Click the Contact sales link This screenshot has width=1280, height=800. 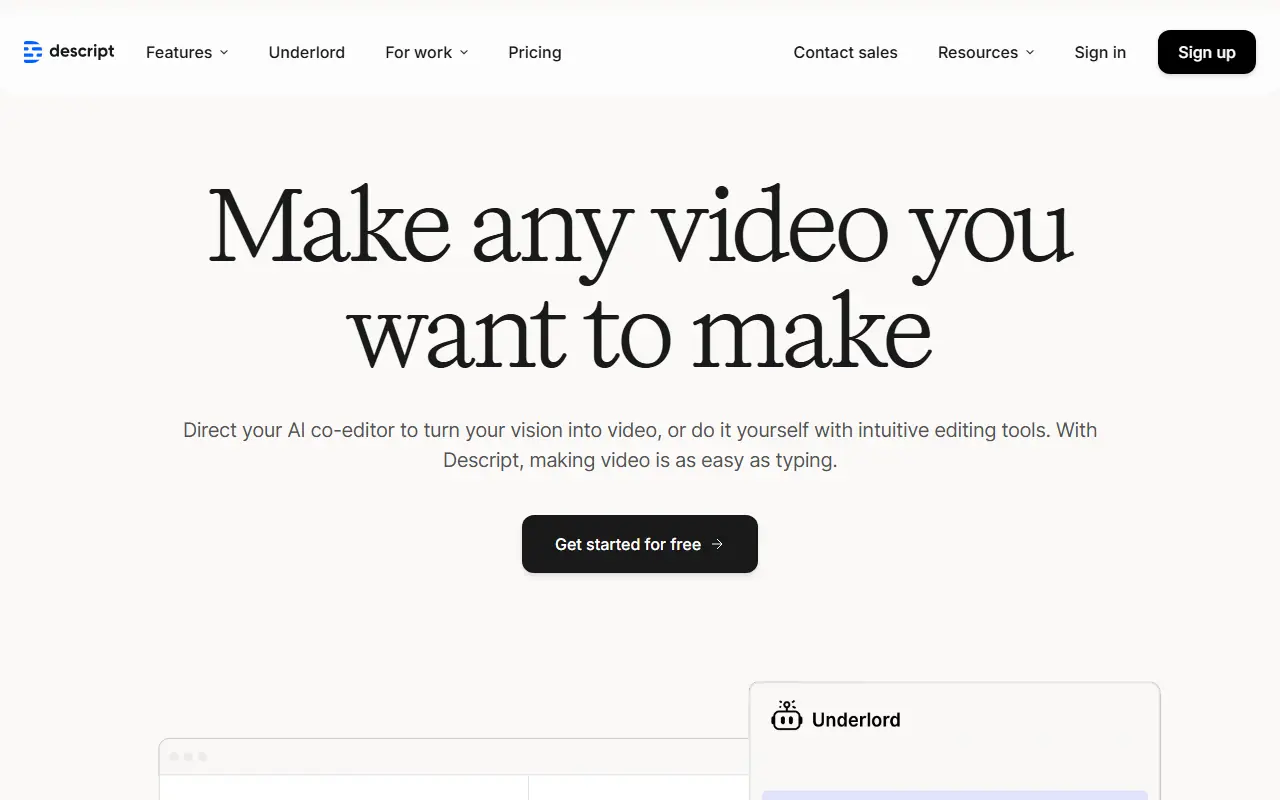pos(845,52)
